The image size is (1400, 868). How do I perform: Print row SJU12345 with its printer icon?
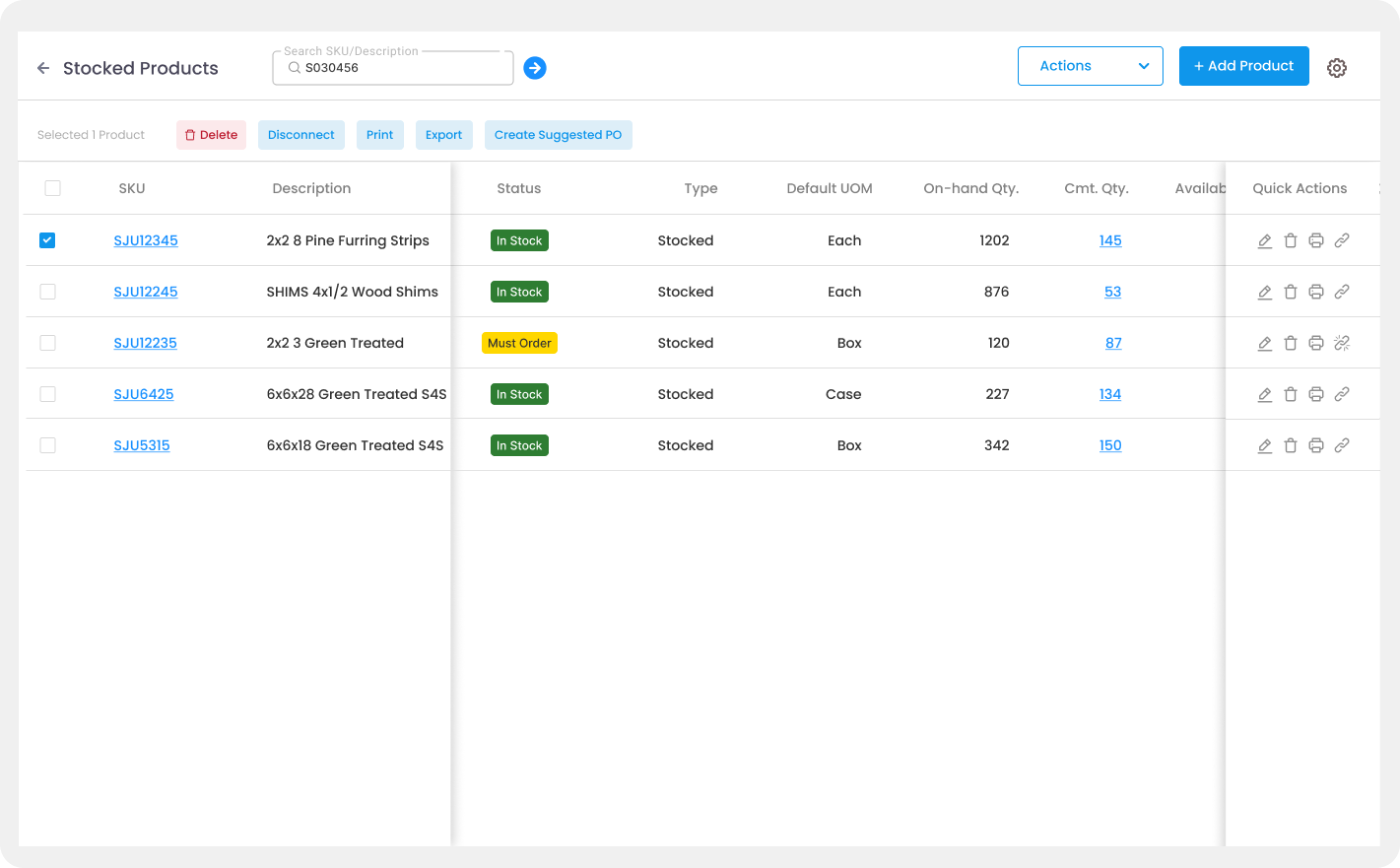coord(1316,240)
